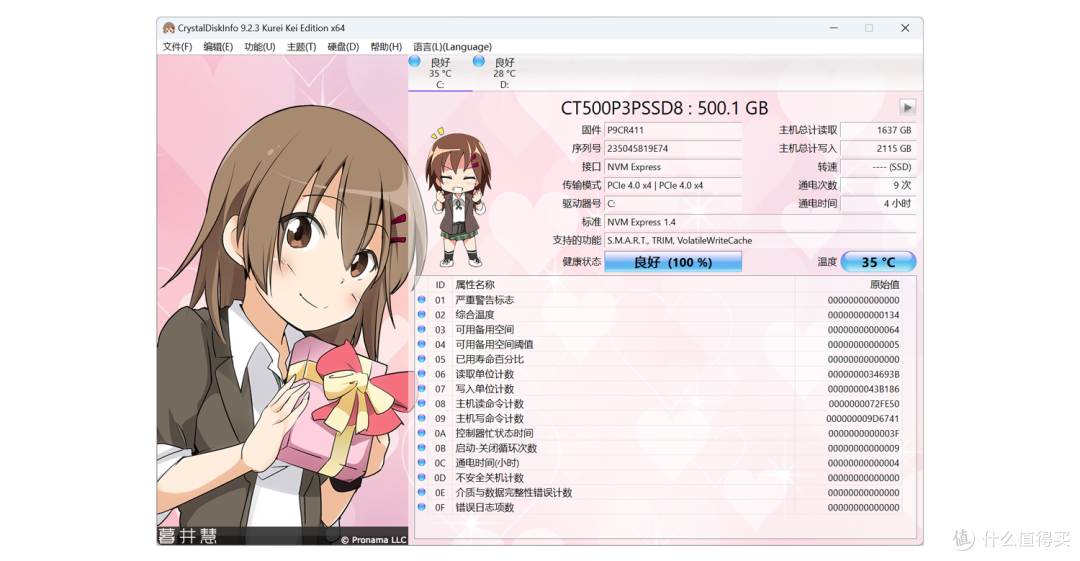1080x561 pixels.
Task: Click the 35 °C temperature button
Action: coord(878,262)
